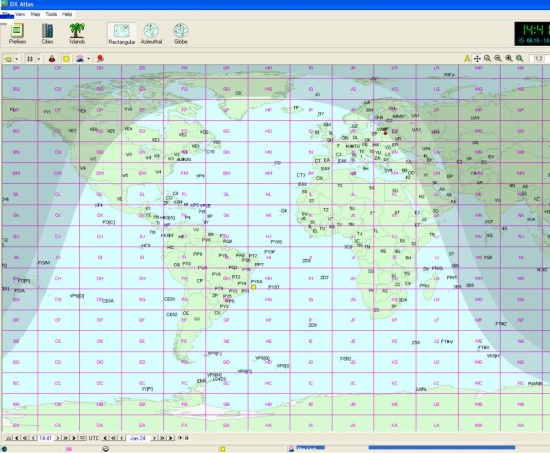Click the dark red bell-shaped toolbar icon
550x453 pixels.
(x=52, y=59)
